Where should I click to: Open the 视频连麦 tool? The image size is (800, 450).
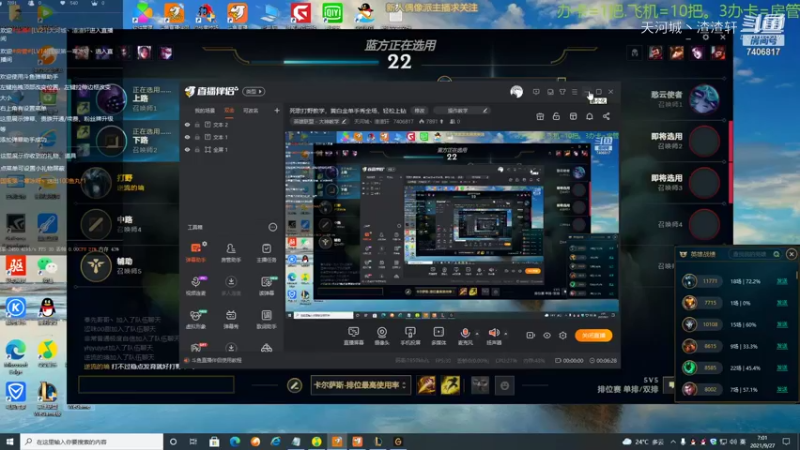coord(195,286)
